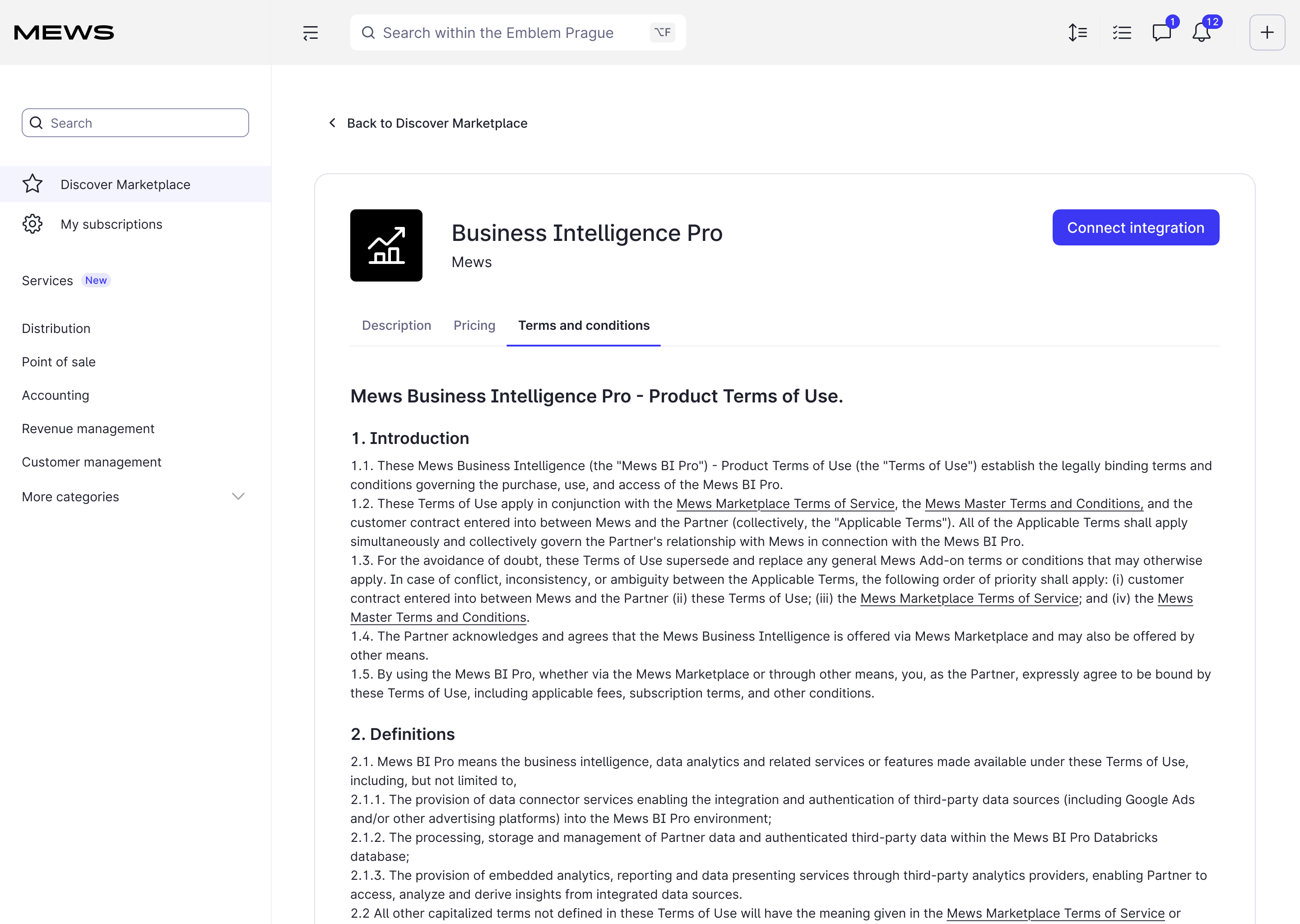Open Mews Marketplace Terms of Service link in 1.2

(x=785, y=504)
